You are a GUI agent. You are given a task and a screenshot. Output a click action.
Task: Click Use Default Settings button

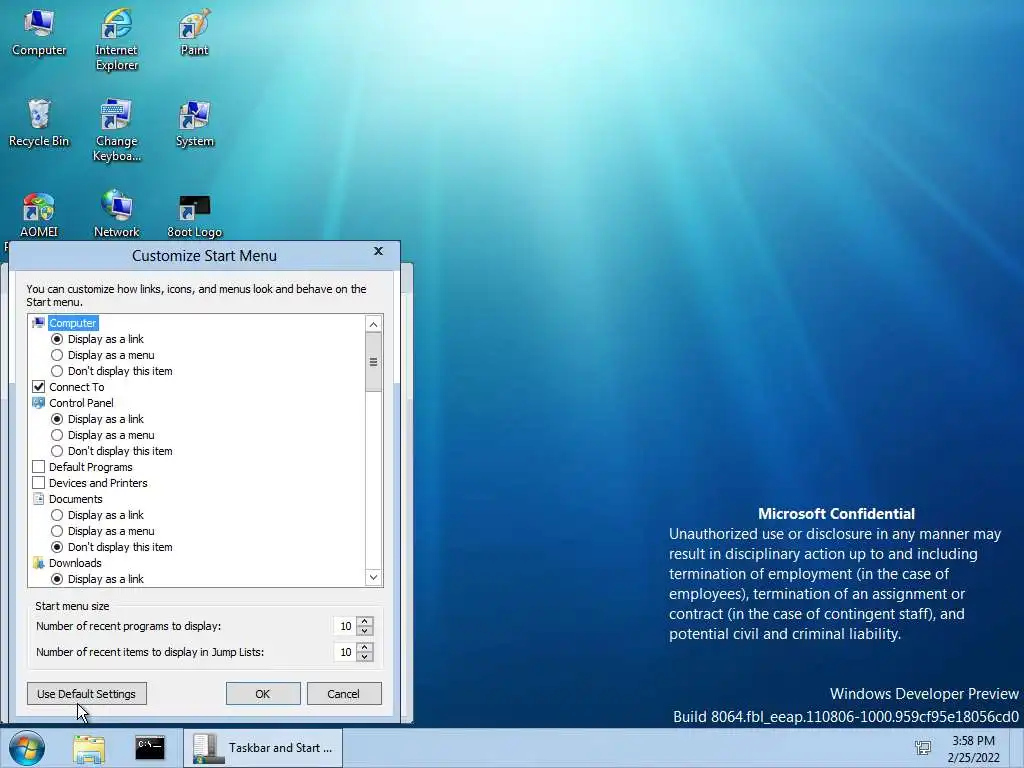[87, 694]
